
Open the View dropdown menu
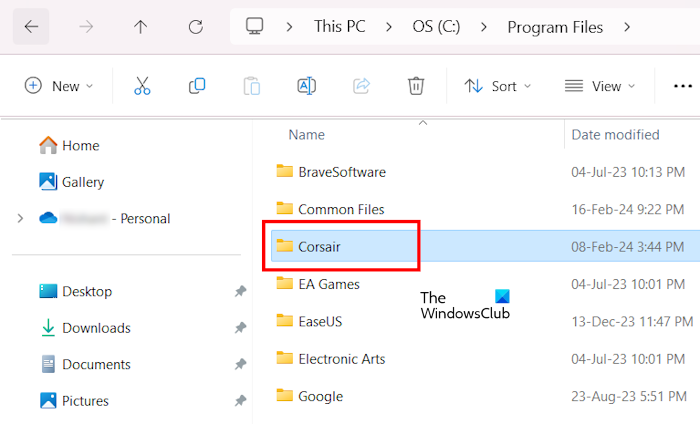[600, 86]
